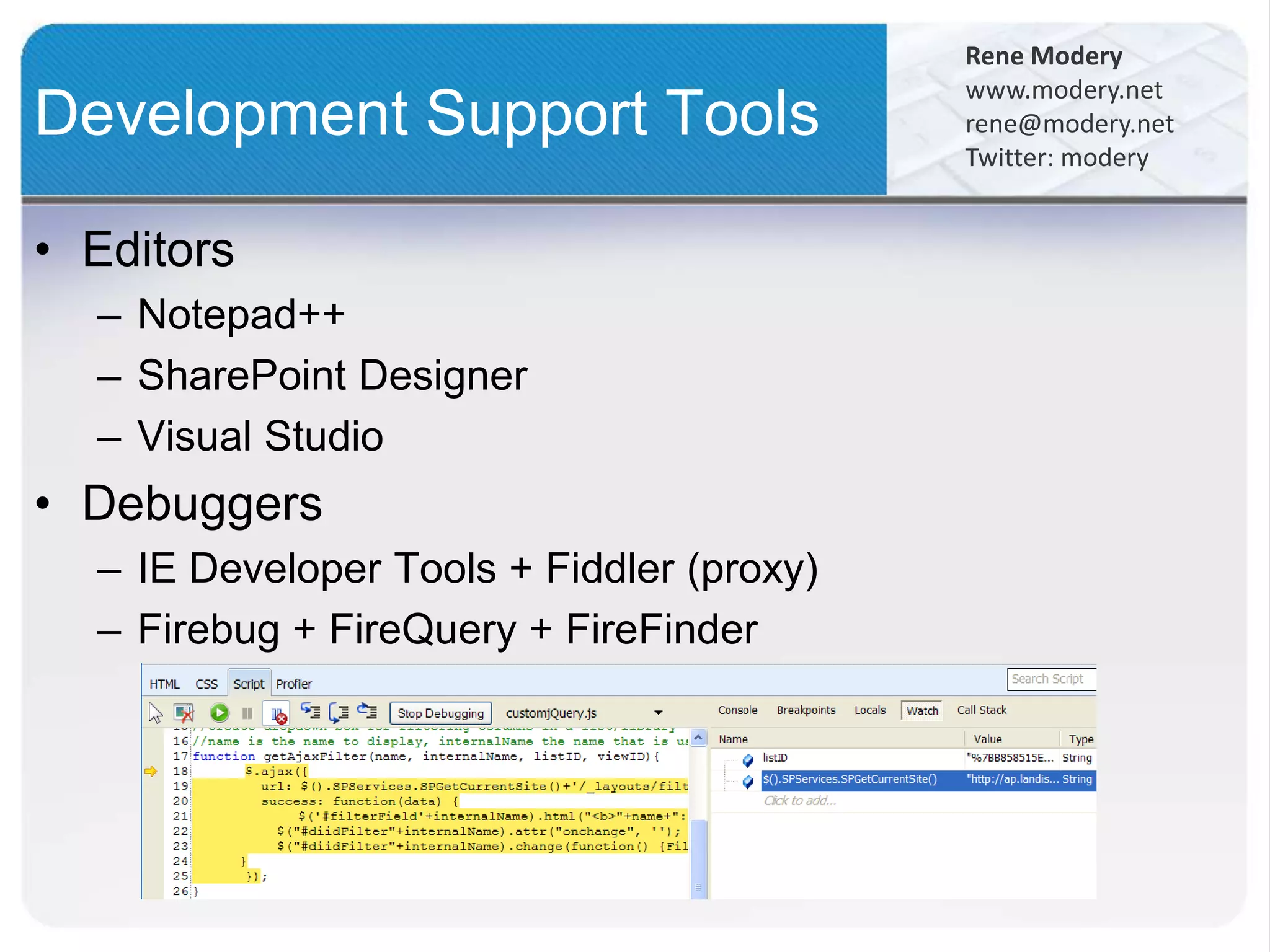The image size is (1270, 952).
Task: Click the listID watch variable icon
Action: pyautogui.click(x=748, y=759)
